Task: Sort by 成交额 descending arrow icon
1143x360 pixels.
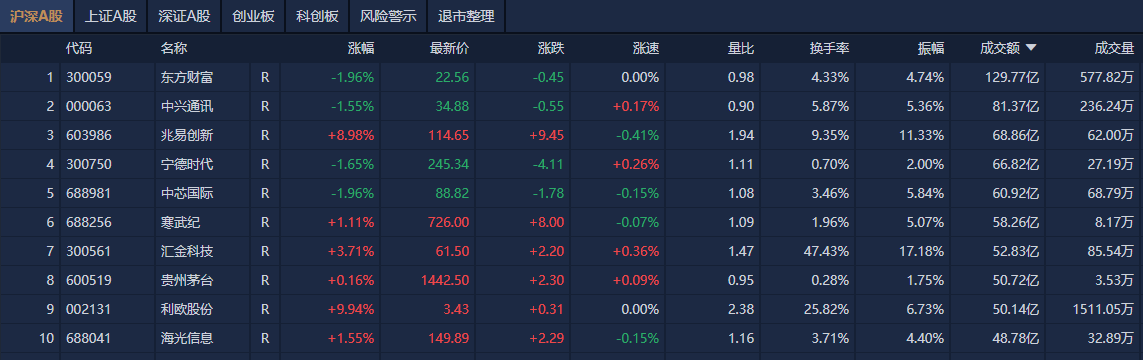Action: click(1030, 48)
